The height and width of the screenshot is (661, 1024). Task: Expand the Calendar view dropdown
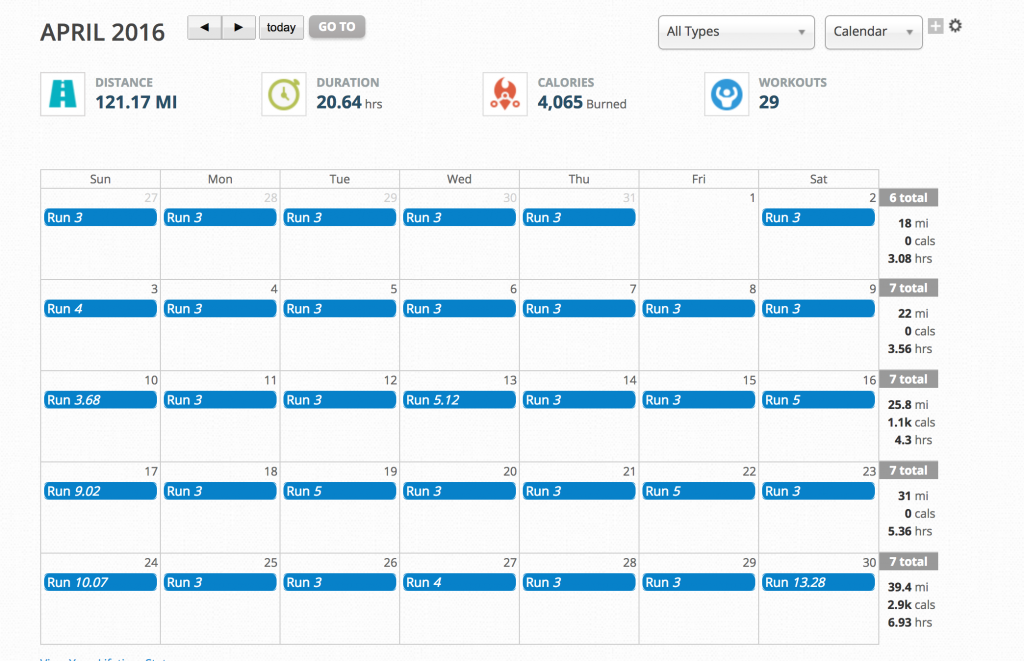coord(873,32)
